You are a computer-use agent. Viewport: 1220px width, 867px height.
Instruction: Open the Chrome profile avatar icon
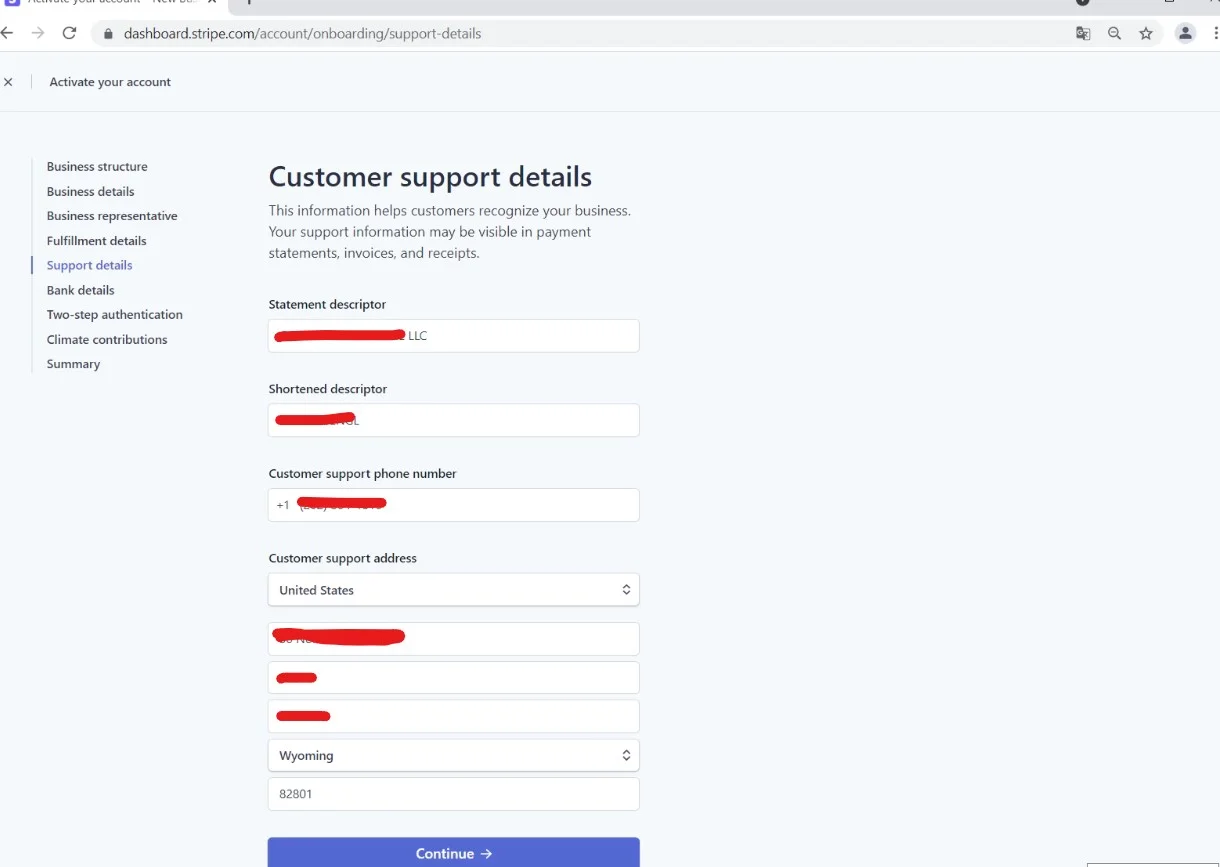(1185, 33)
